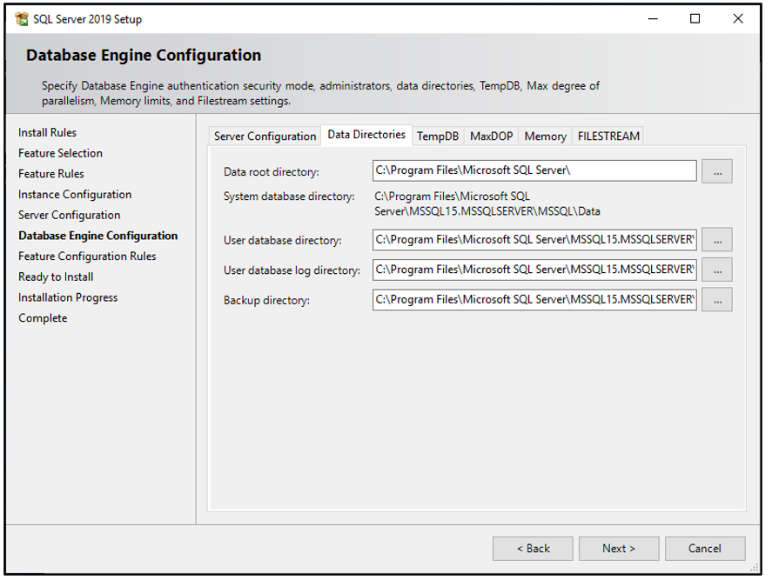Select Feature Selection step in sidebar
This screenshot has height=580, width=768.
(x=60, y=153)
